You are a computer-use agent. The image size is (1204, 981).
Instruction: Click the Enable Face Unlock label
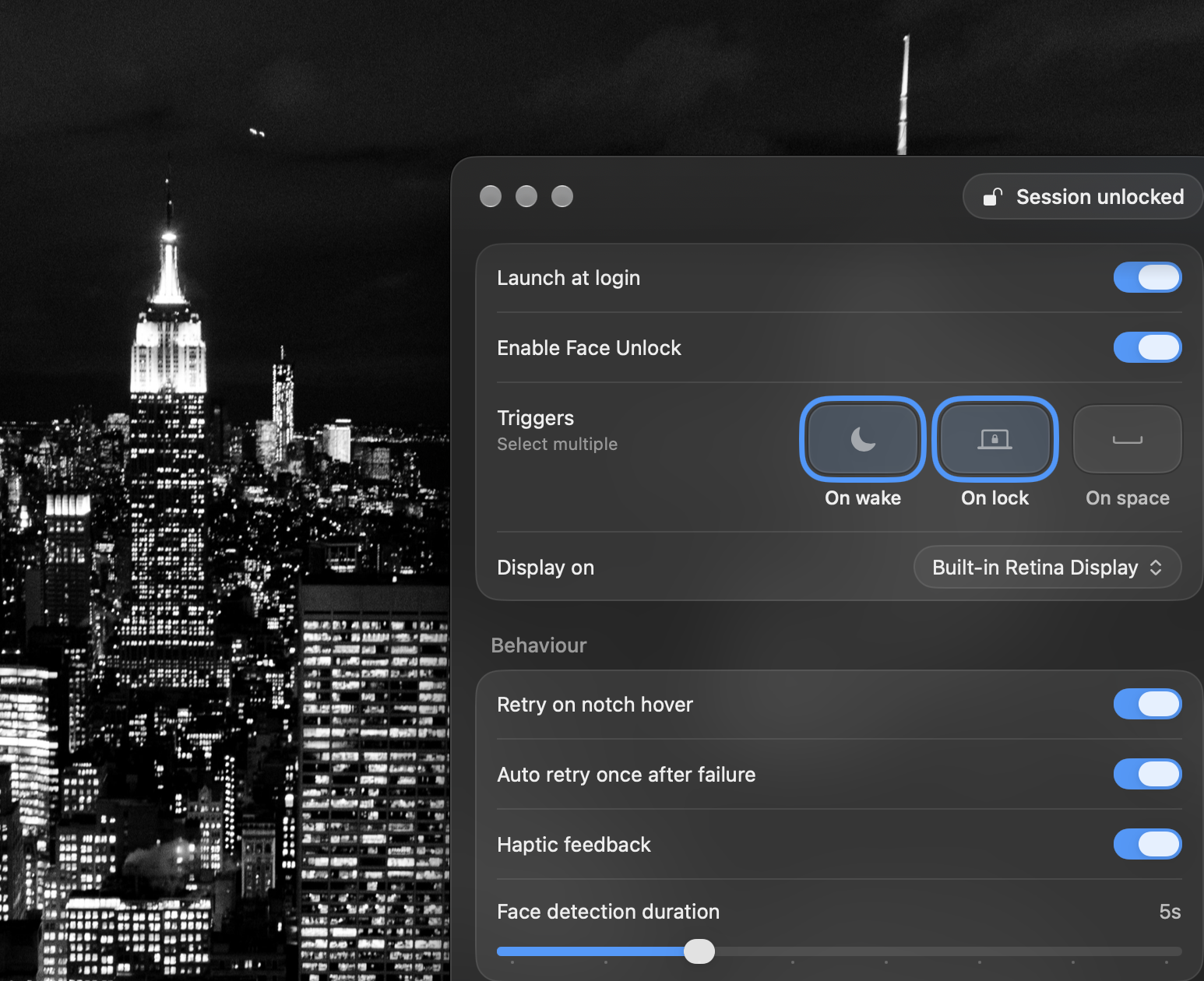tap(590, 348)
